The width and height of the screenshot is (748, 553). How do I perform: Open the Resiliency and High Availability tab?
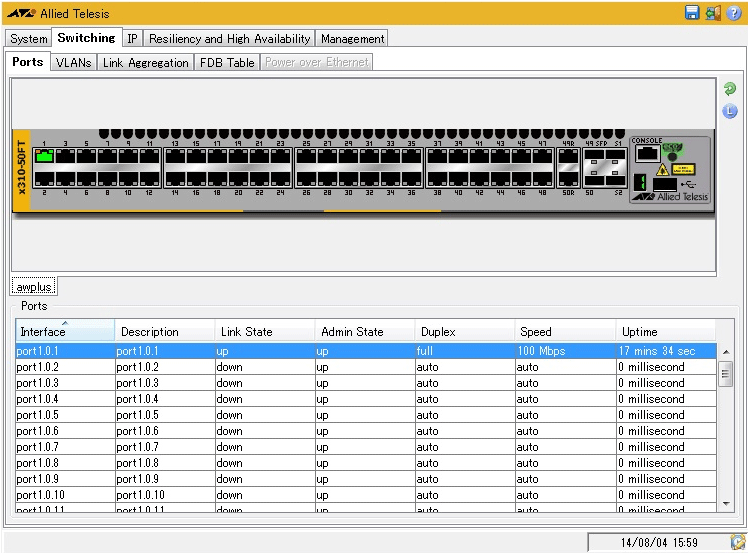tap(229, 39)
